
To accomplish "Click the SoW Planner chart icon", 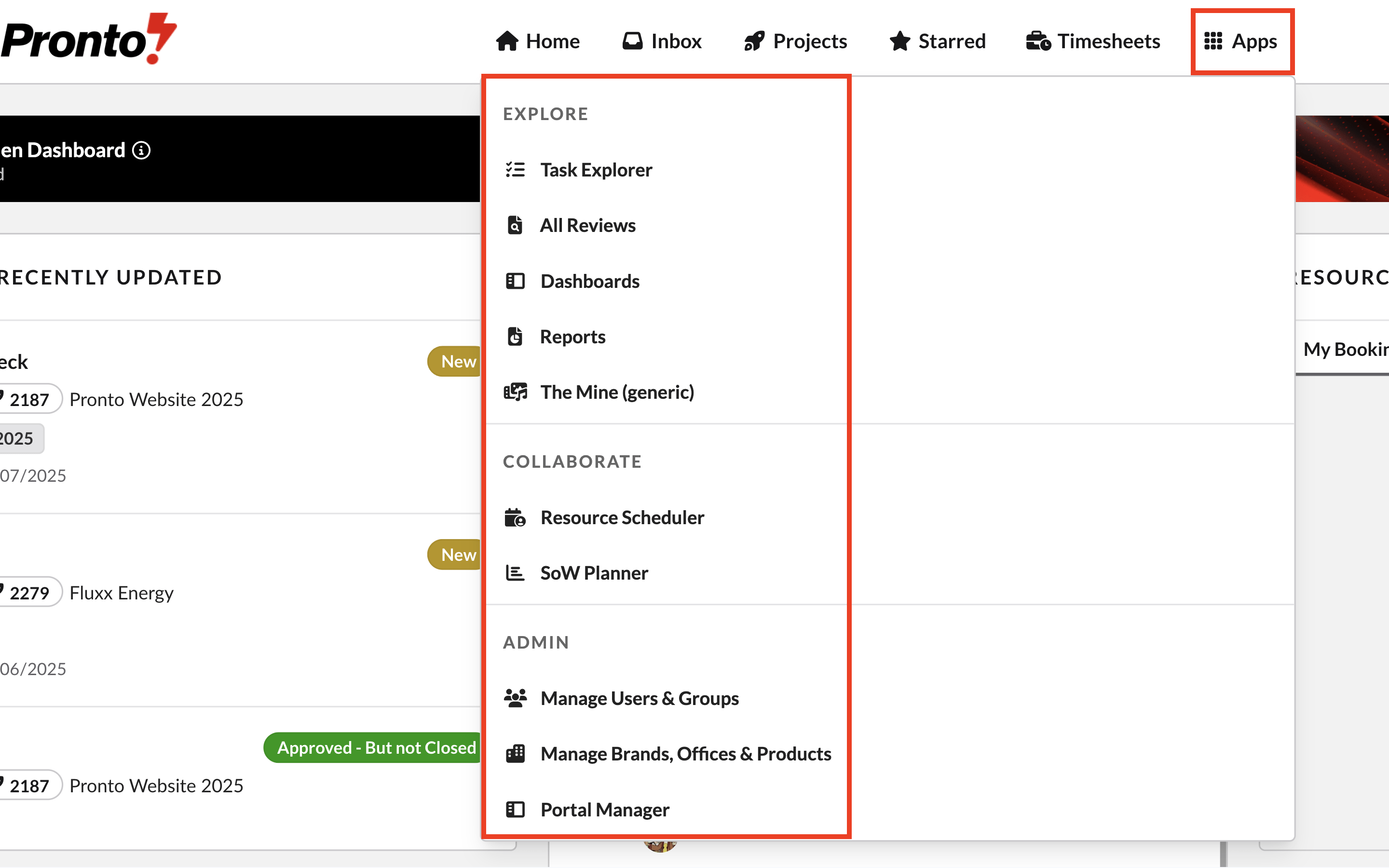I will pos(515,573).
